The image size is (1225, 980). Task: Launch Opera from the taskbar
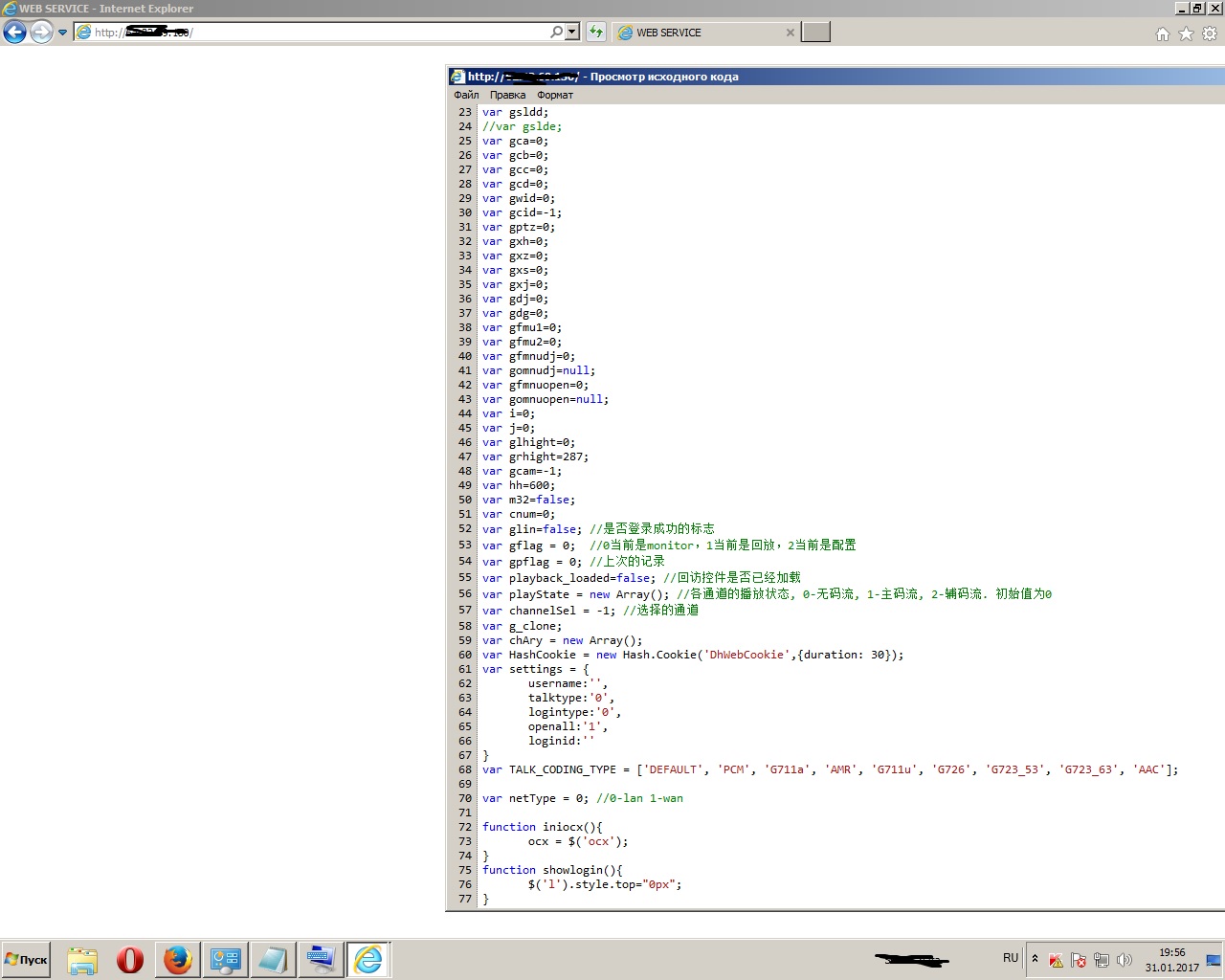(130, 959)
